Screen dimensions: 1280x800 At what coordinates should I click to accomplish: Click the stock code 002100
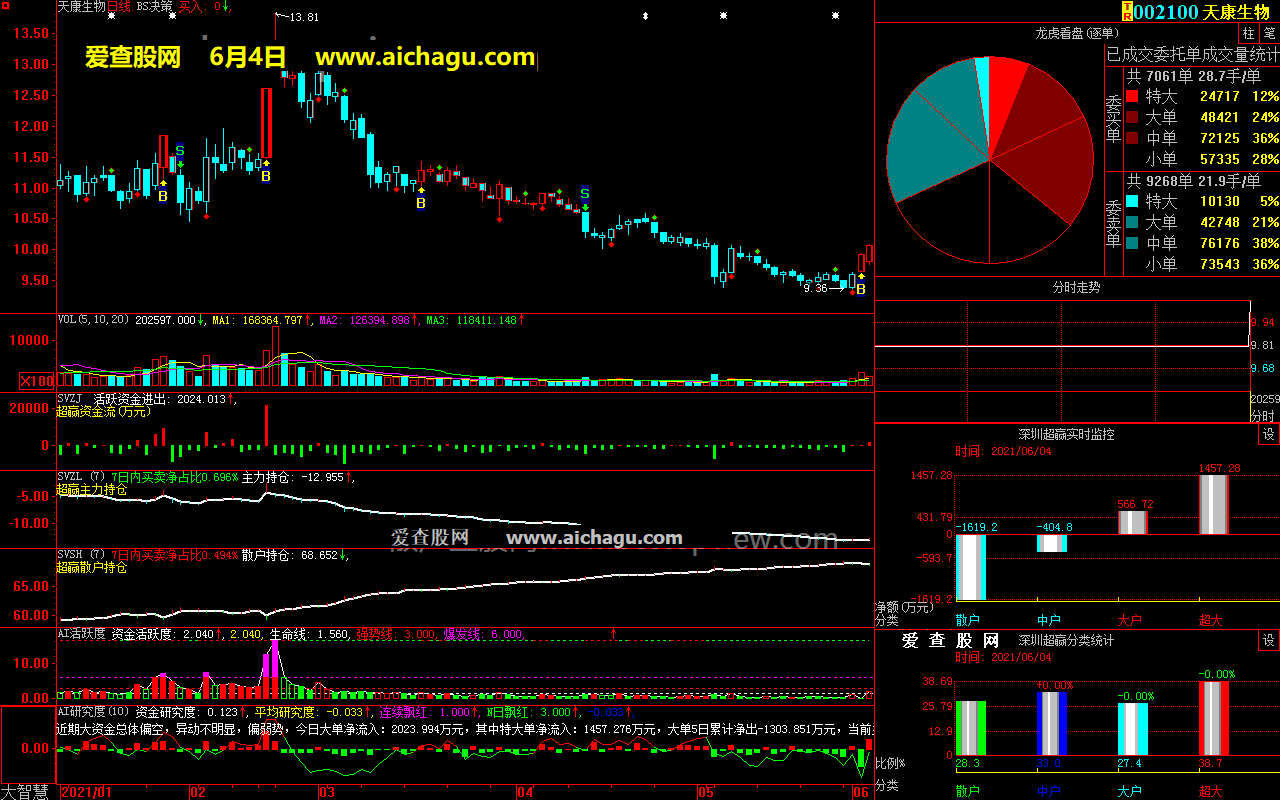[x=1166, y=12]
